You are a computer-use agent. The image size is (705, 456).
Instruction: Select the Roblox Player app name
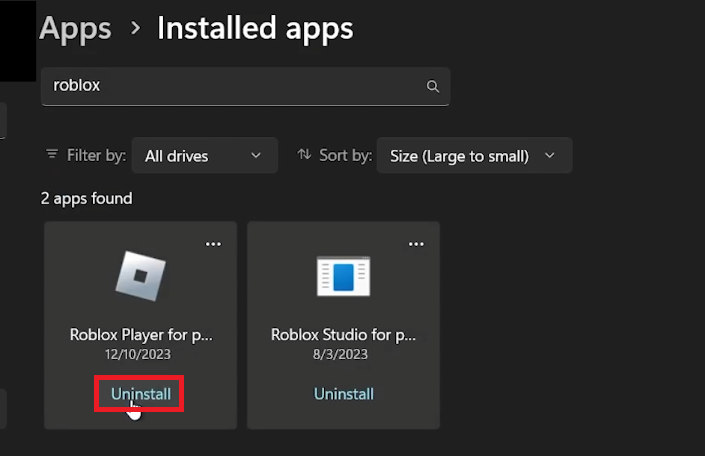[140, 335]
